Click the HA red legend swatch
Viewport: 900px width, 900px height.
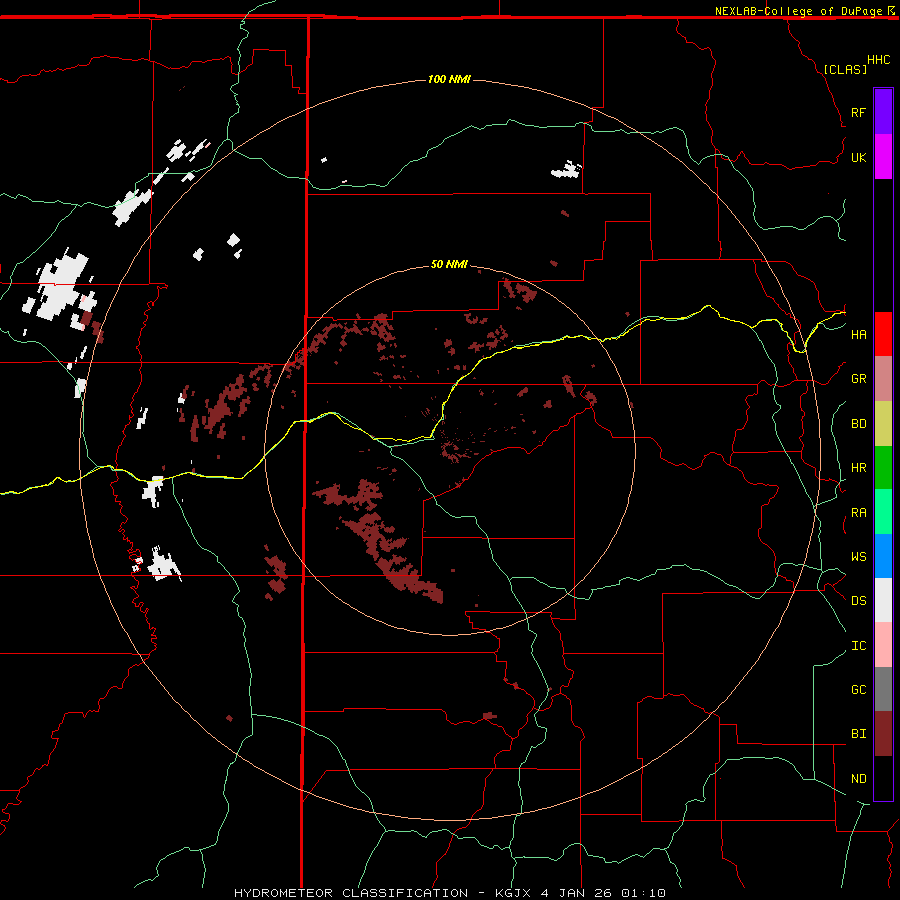(883, 334)
